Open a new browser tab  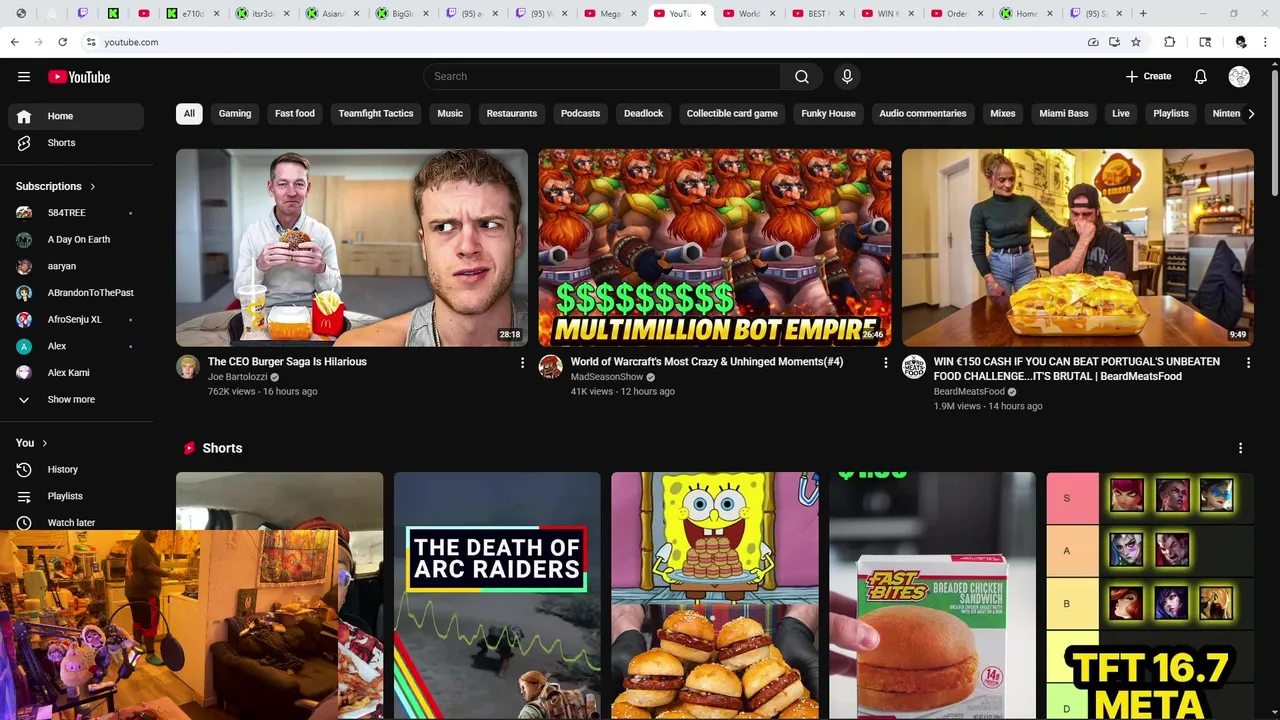coord(1143,14)
